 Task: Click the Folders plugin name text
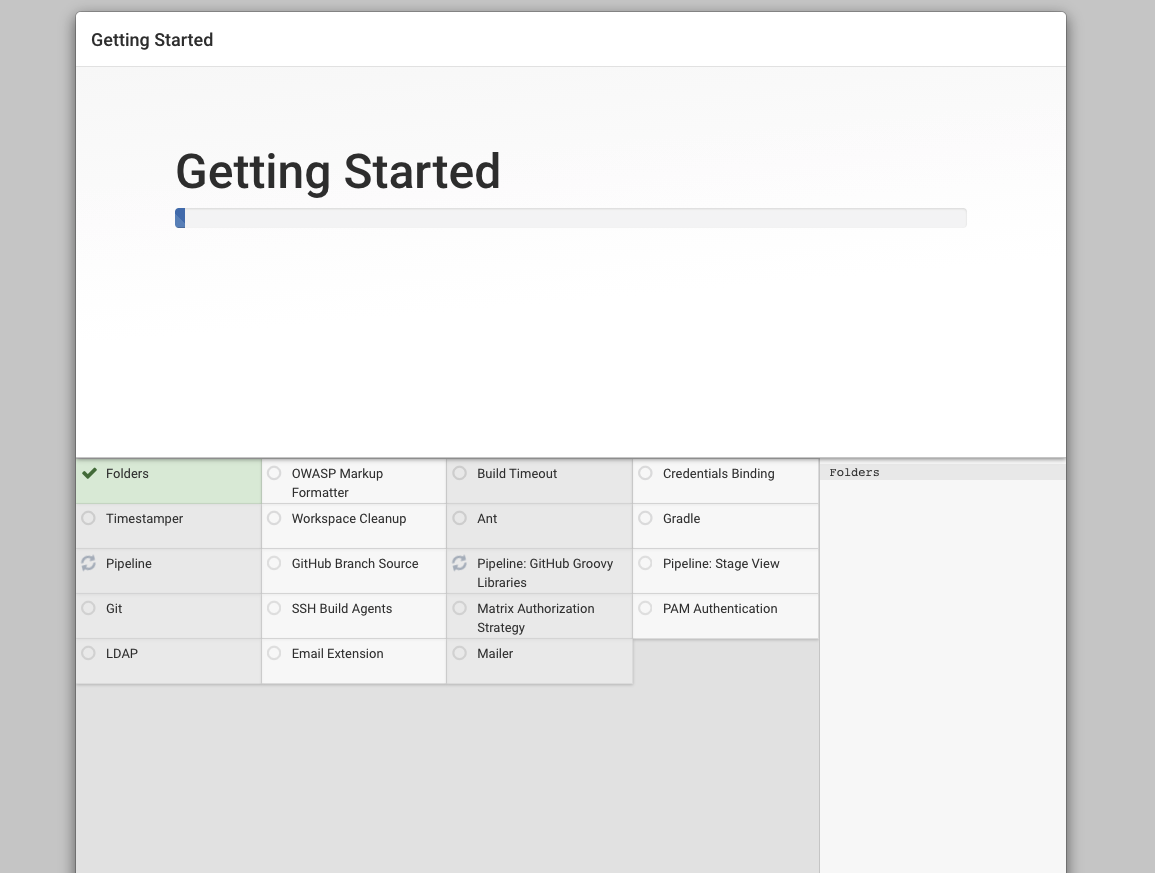click(127, 474)
